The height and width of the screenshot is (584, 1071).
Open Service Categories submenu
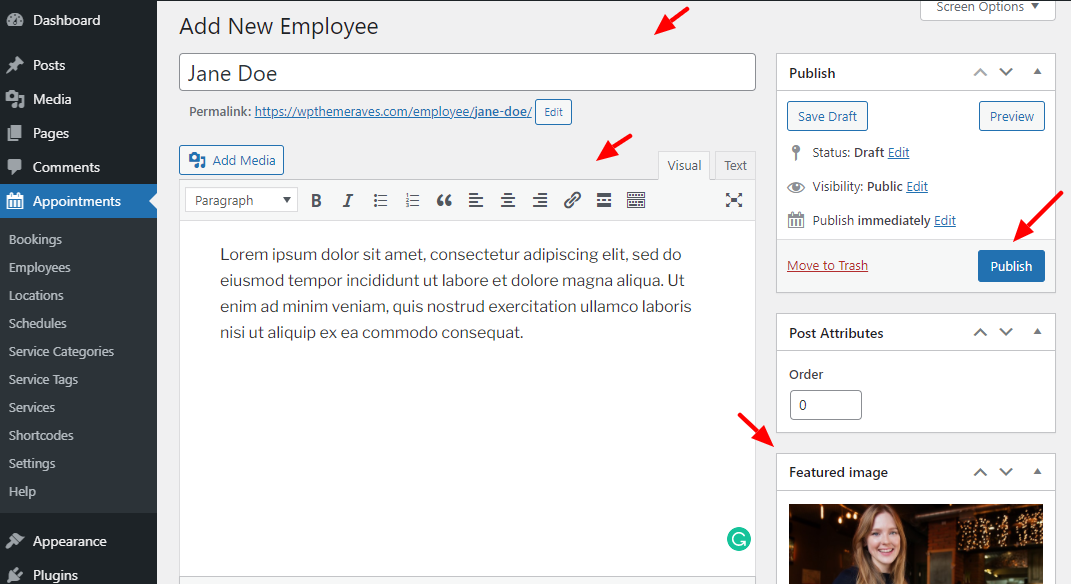(61, 352)
